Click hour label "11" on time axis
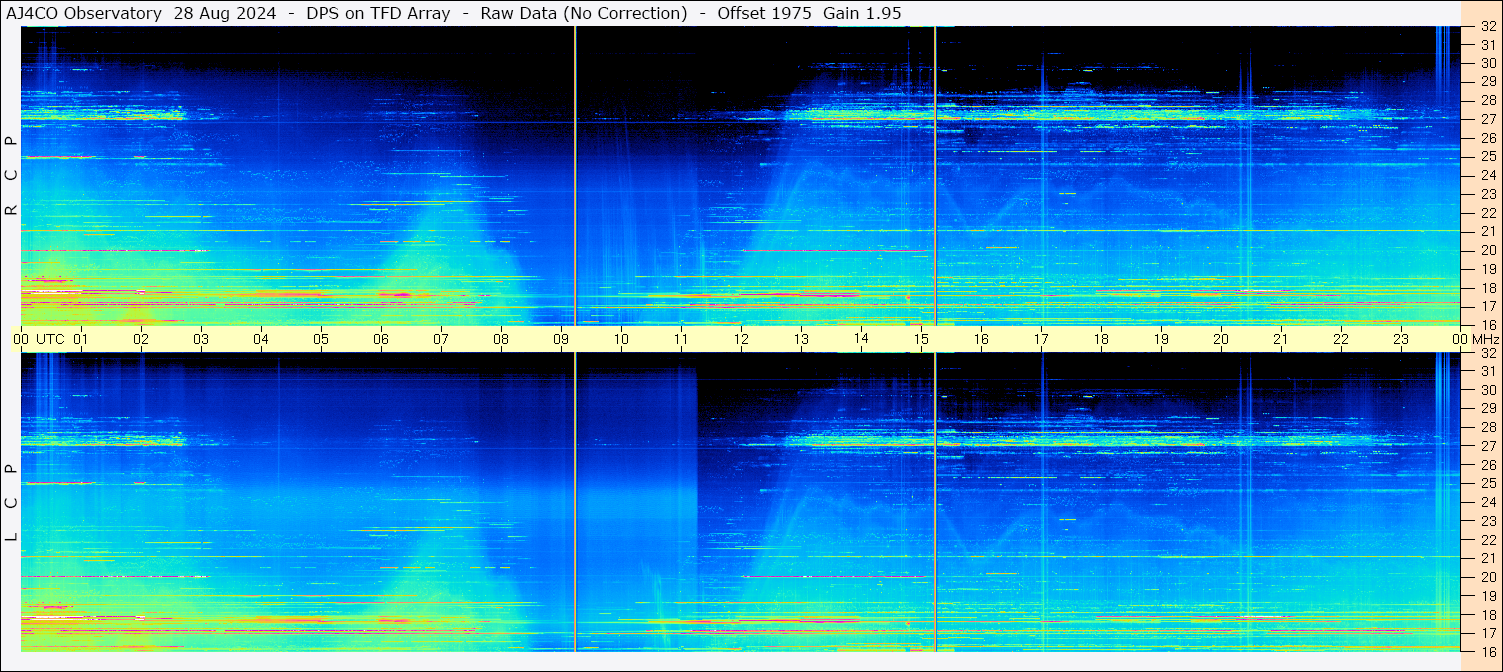Viewport: 1503px width, 672px height. click(681, 339)
